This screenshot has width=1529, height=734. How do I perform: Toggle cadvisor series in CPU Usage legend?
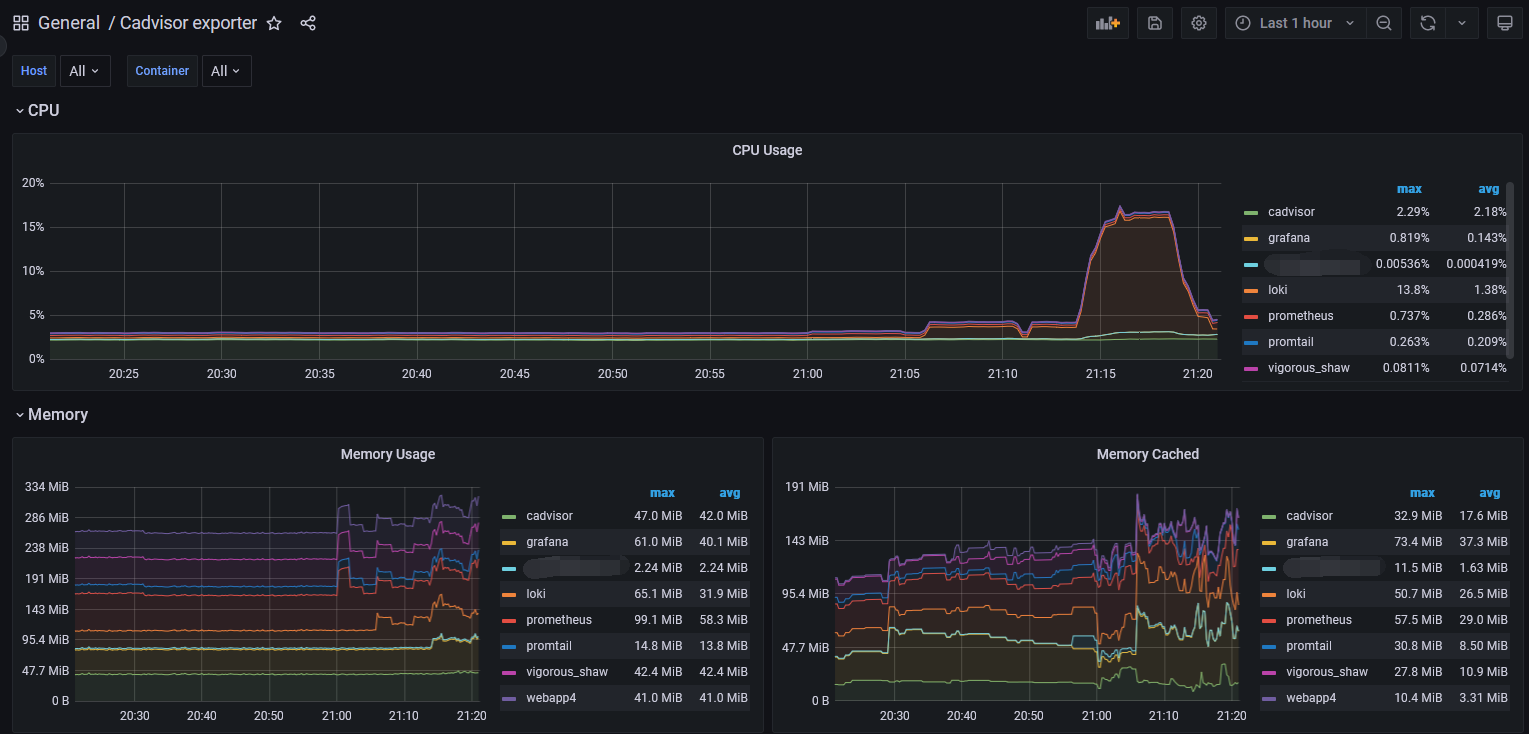[1291, 212]
